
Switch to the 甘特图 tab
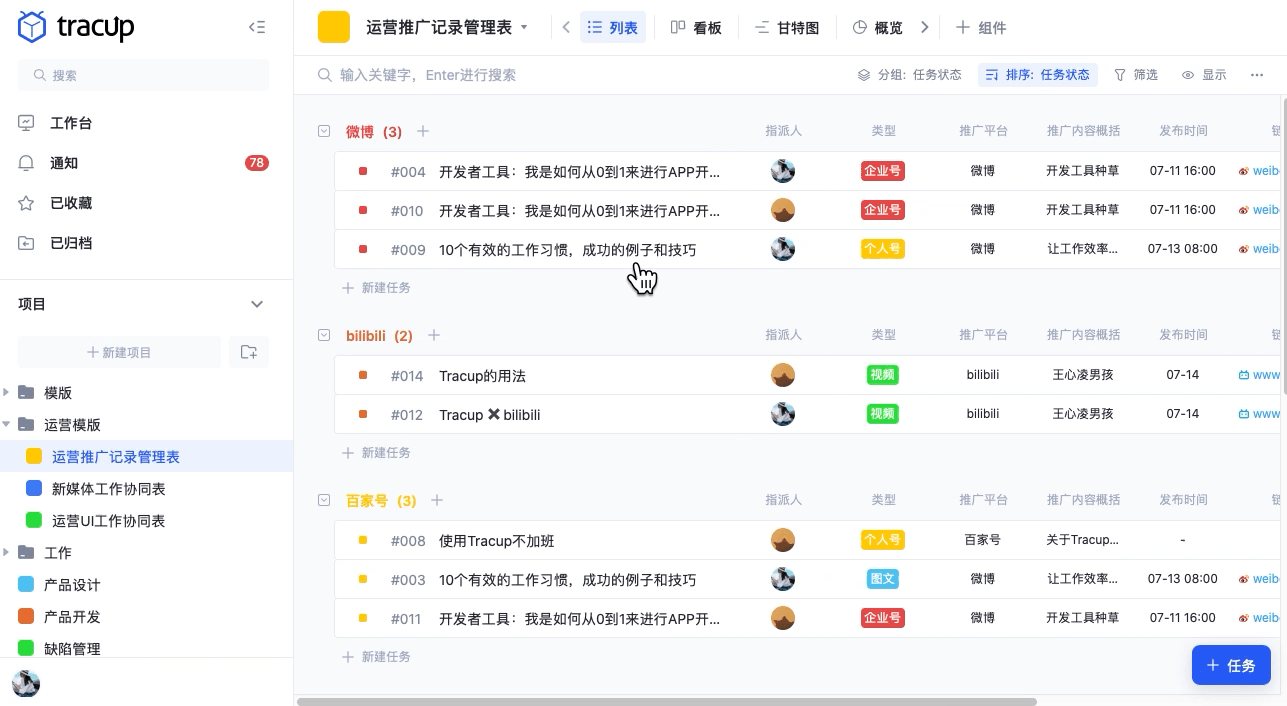[786, 27]
